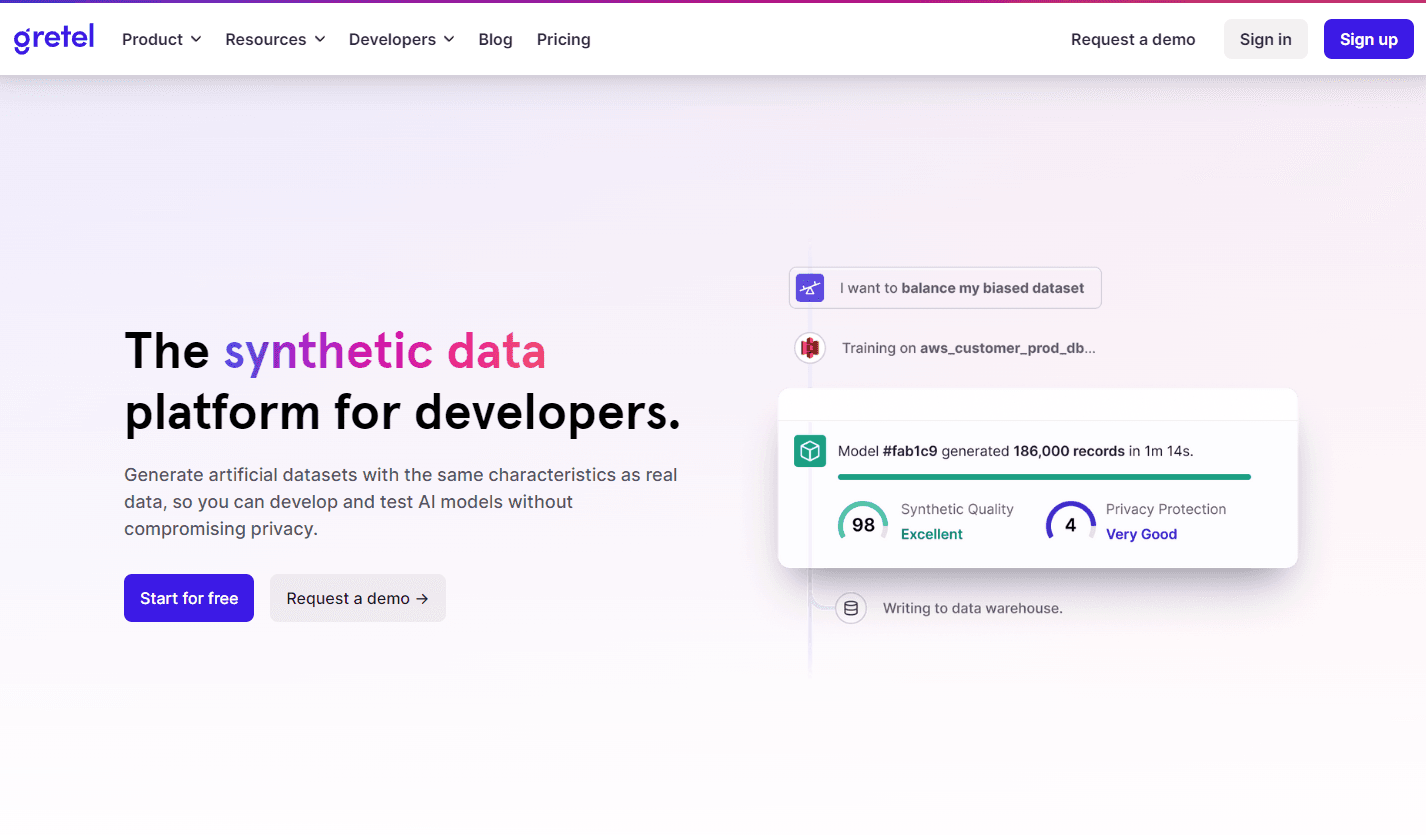Open the Developers dropdown menu
Viewport: 1426px width, 835px height.
pos(401,40)
